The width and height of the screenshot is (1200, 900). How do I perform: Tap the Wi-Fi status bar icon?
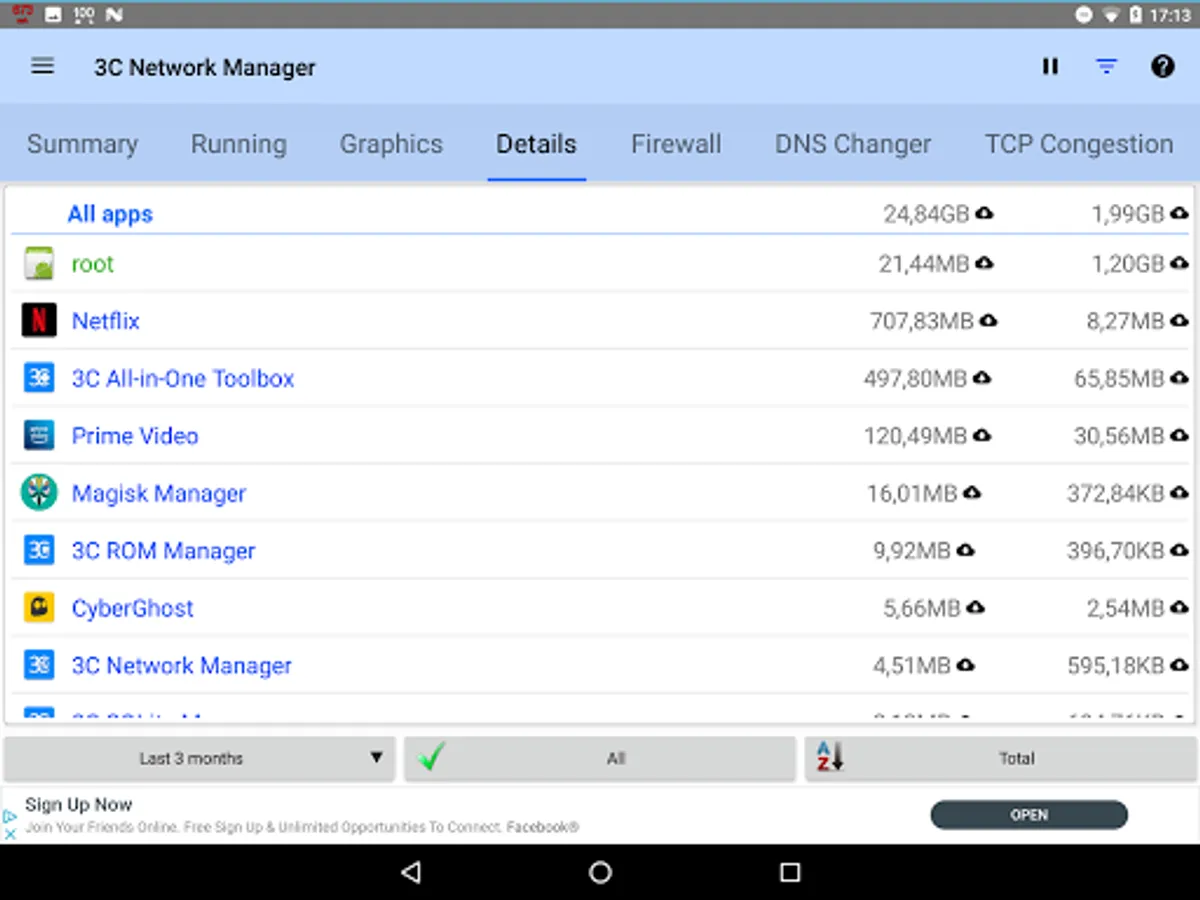(x=1111, y=15)
